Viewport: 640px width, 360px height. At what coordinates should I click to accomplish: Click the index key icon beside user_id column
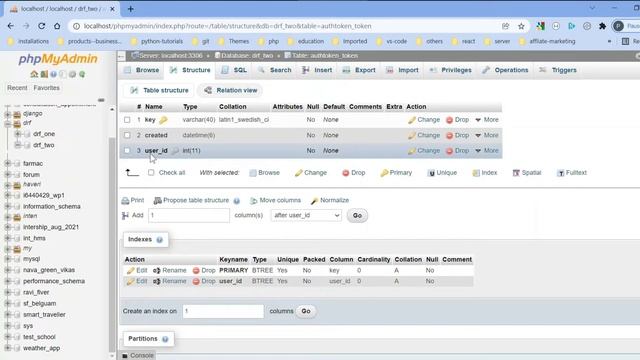click(175, 151)
